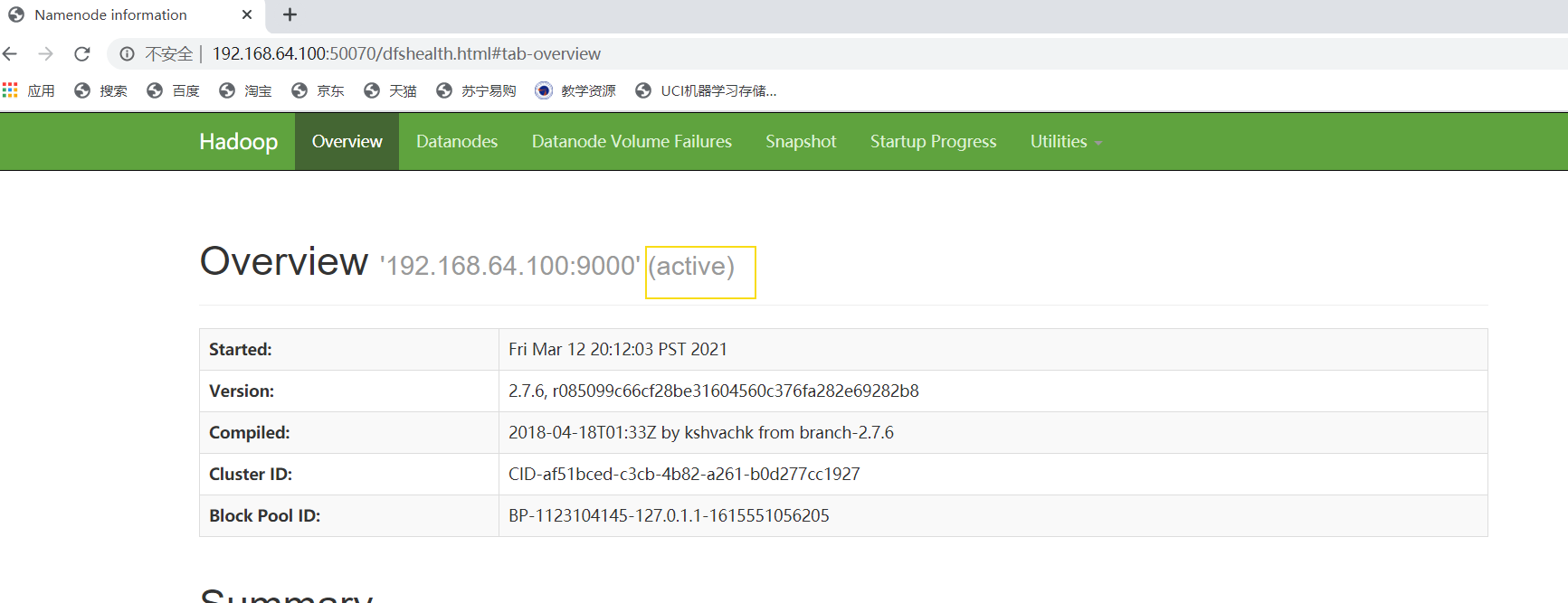Click the Started: row label
The image size is (1568, 603).
[241, 350]
